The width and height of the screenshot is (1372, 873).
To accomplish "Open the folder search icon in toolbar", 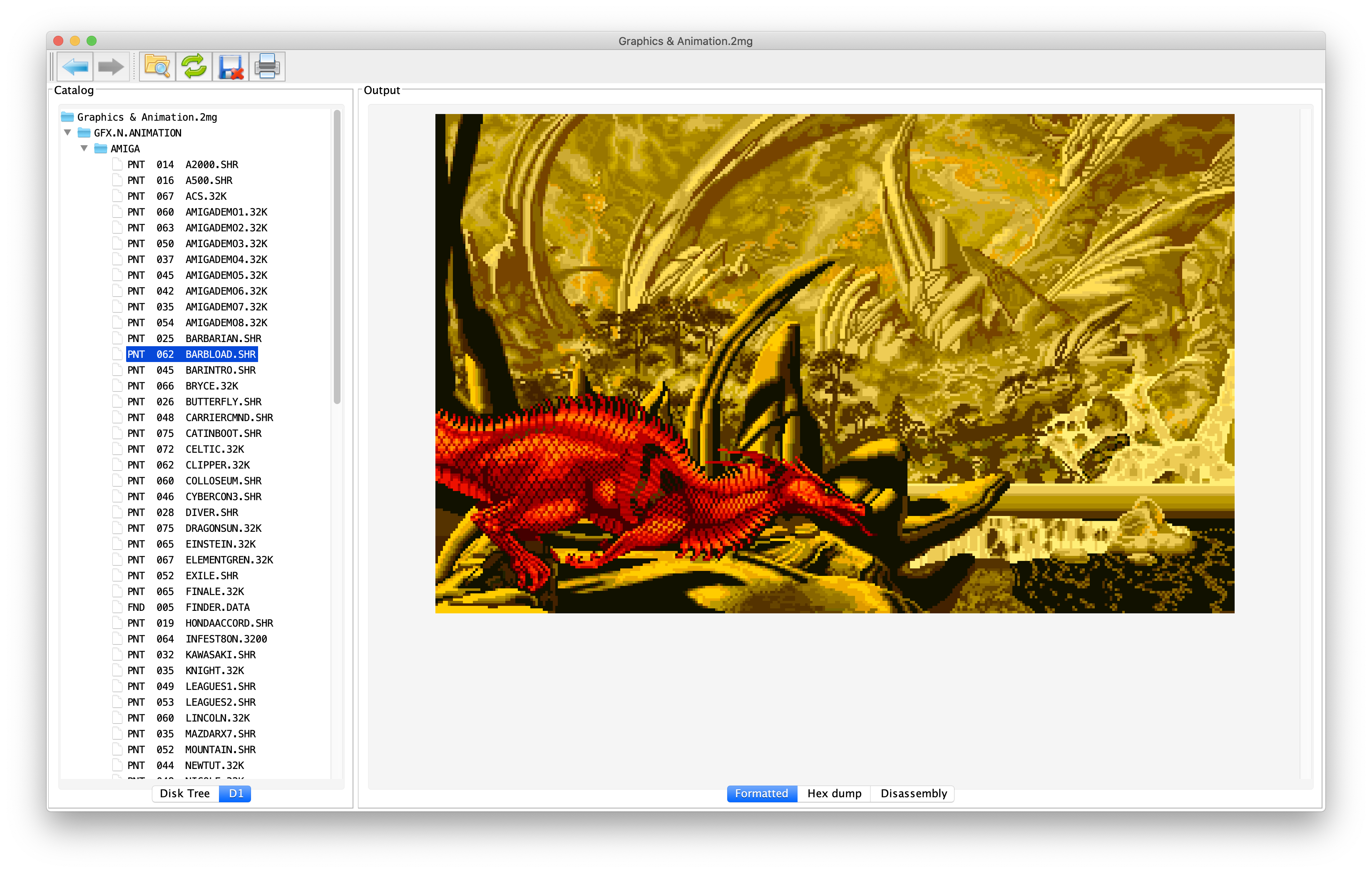I will click(x=157, y=67).
